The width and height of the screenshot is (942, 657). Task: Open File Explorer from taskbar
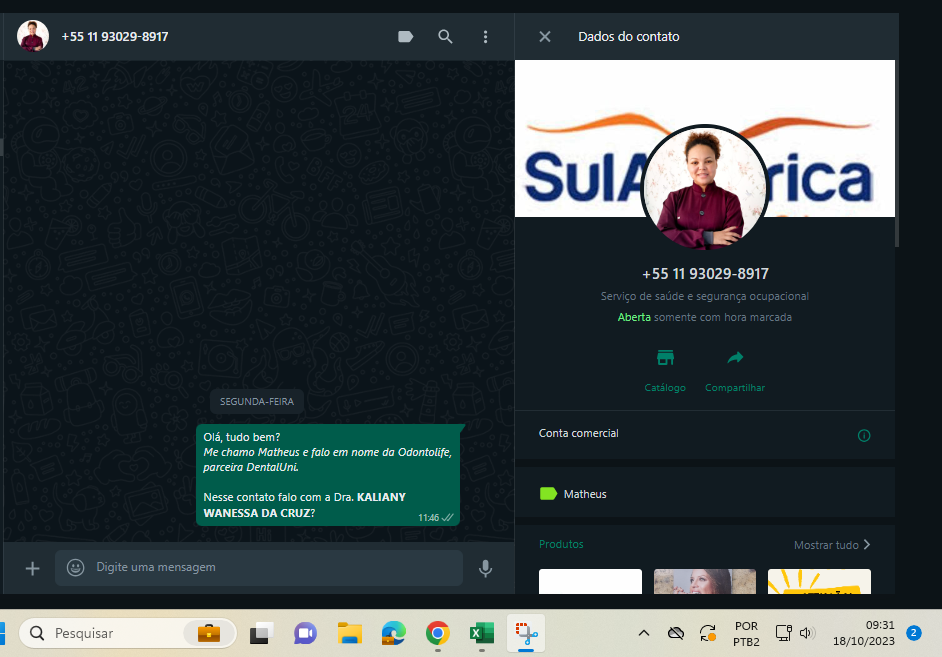[x=350, y=633]
